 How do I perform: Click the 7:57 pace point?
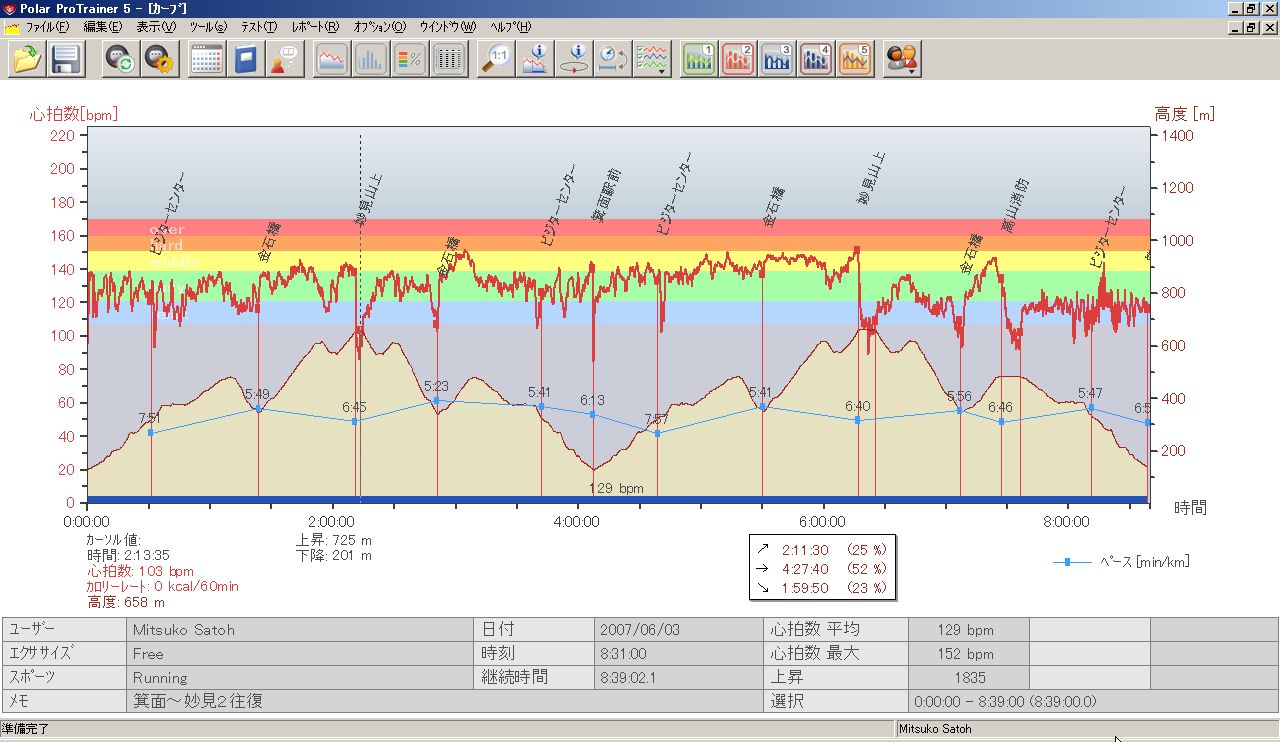coord(657,433)
